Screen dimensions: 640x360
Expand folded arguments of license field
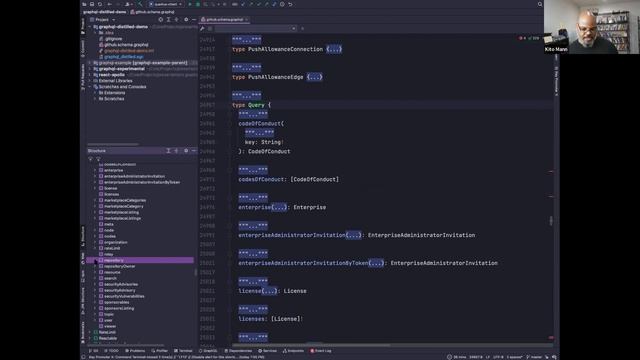pyautogui.click(x=269, y=291)
